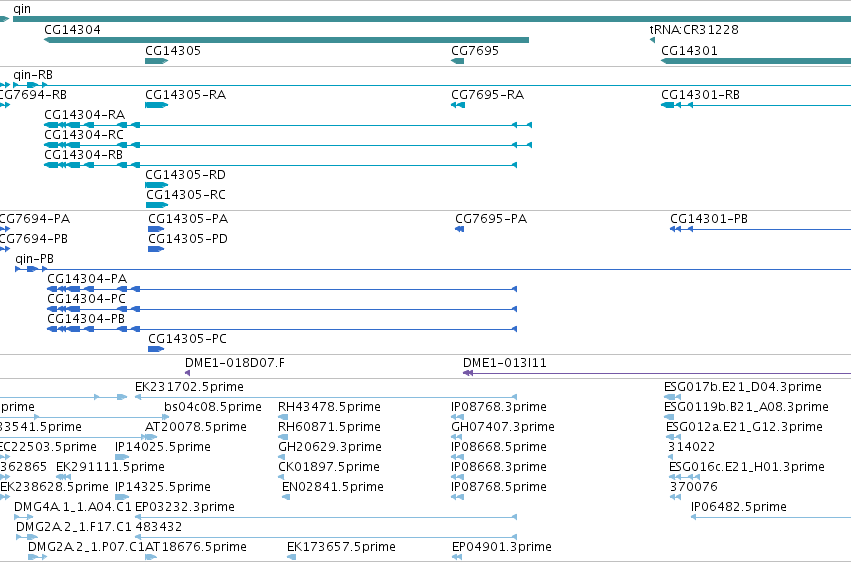Open the AT20078.5prime EST label
851x562 pixels.
(196, 427)
